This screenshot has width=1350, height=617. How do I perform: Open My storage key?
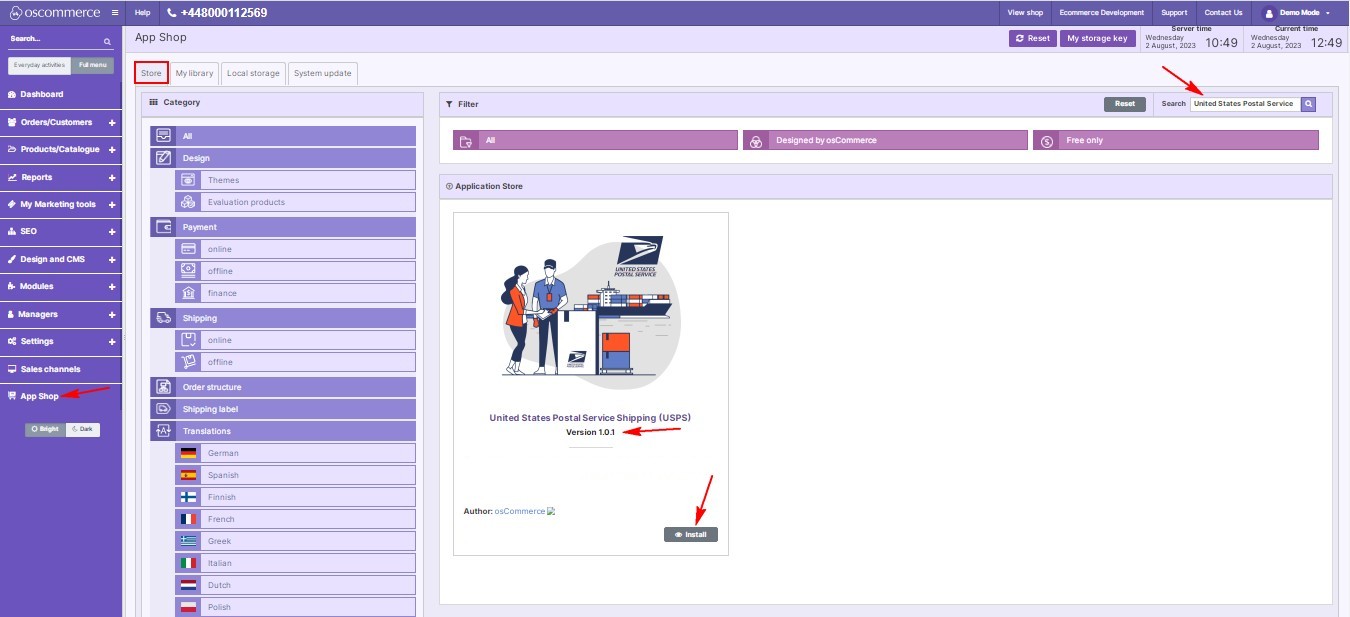click(1097, 38)
